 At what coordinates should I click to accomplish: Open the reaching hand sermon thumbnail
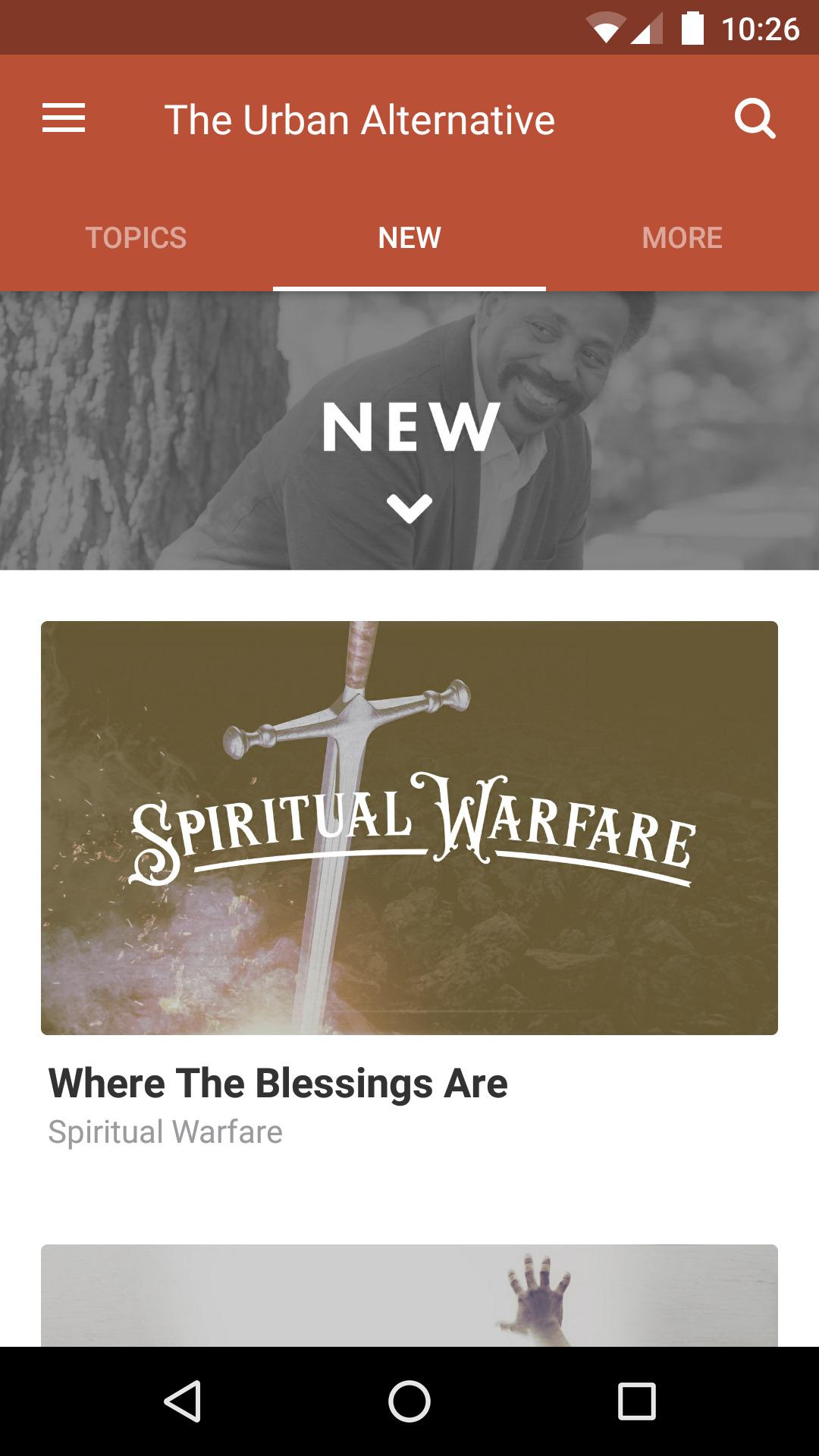click(x=409, y=1295)
